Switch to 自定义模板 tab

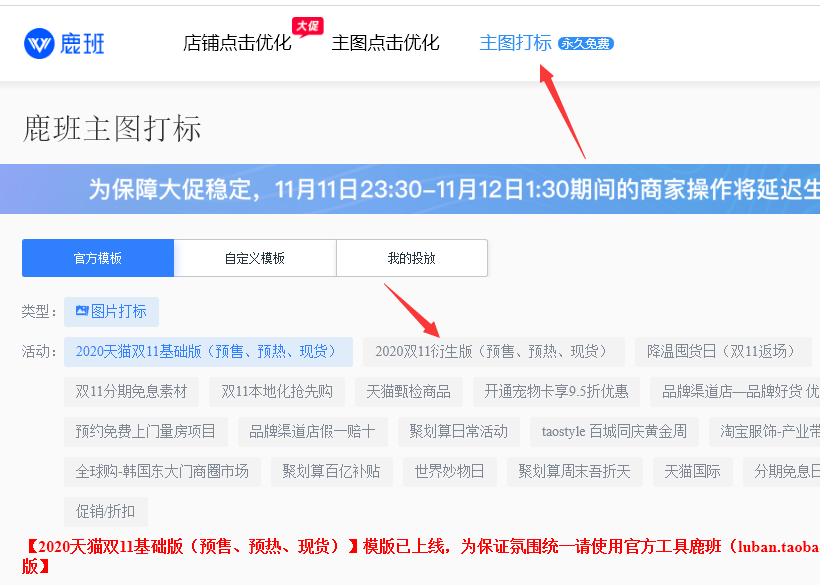(x=255, y=258)
